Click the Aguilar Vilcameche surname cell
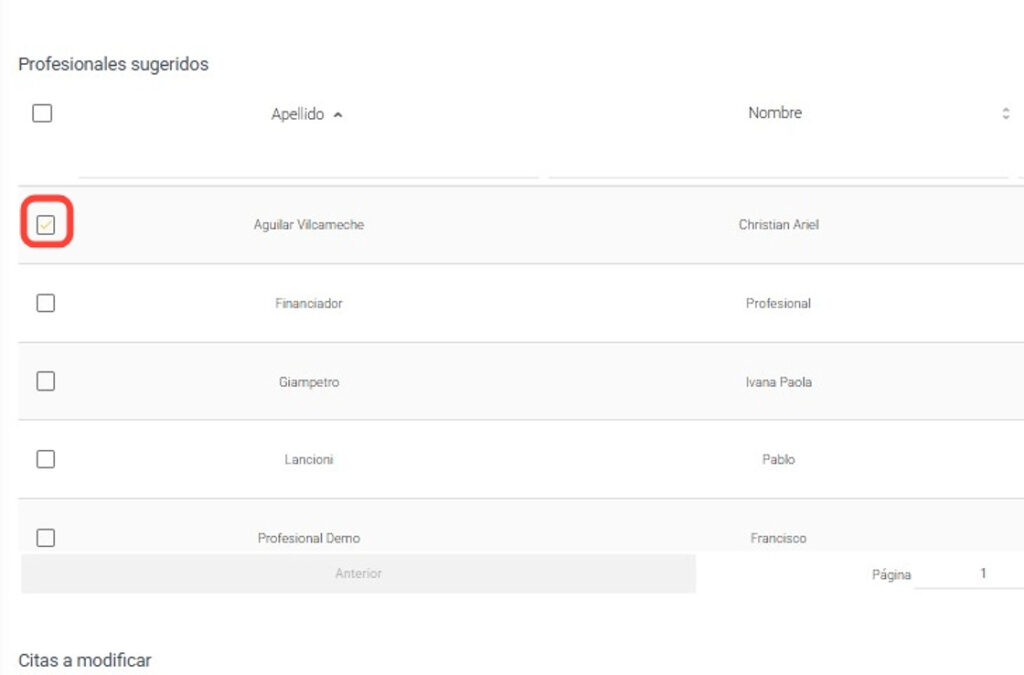This screenshot has width=1024, height=675. 308,225
